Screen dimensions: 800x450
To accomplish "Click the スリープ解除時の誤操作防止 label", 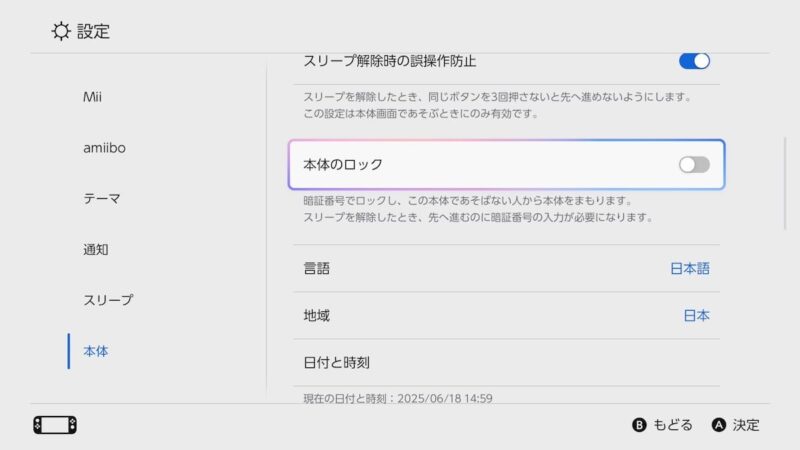I will click(390, 61).
